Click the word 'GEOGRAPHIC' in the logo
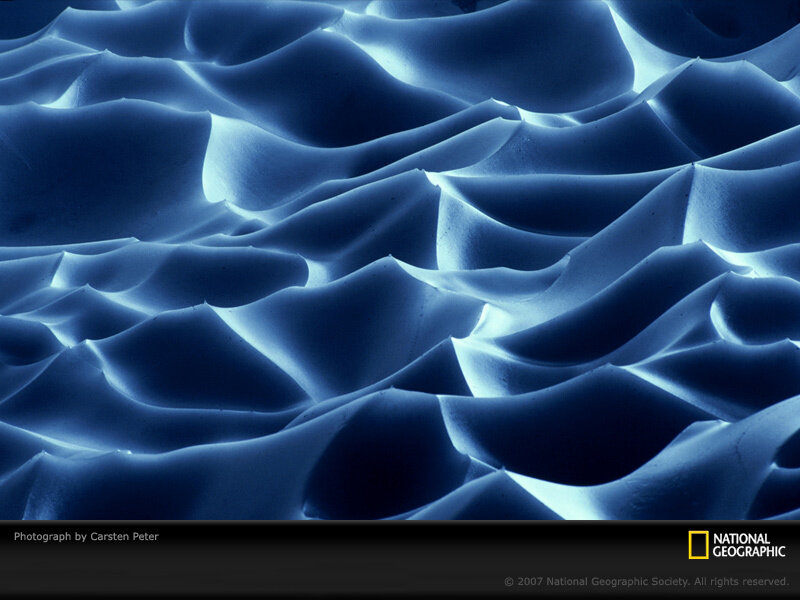This screenshot has height=600, width=800. [748, 552]
